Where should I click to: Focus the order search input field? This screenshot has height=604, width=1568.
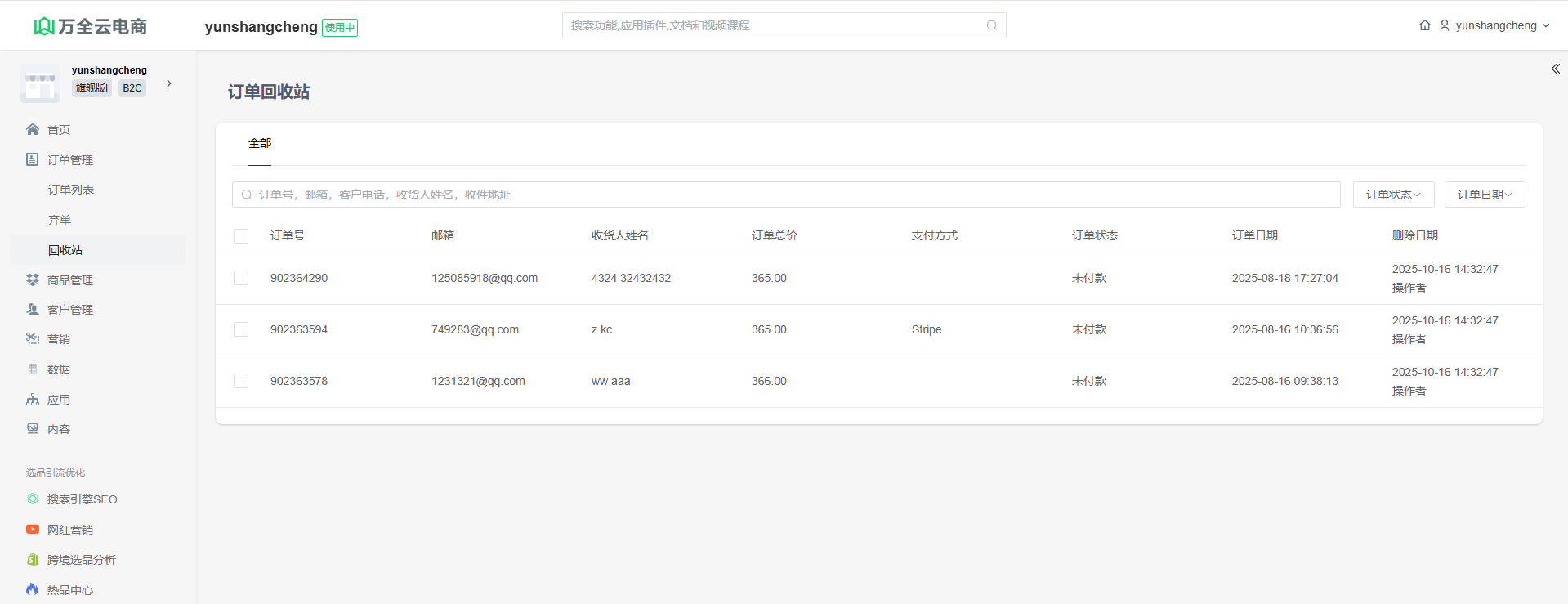coord(786,195)
